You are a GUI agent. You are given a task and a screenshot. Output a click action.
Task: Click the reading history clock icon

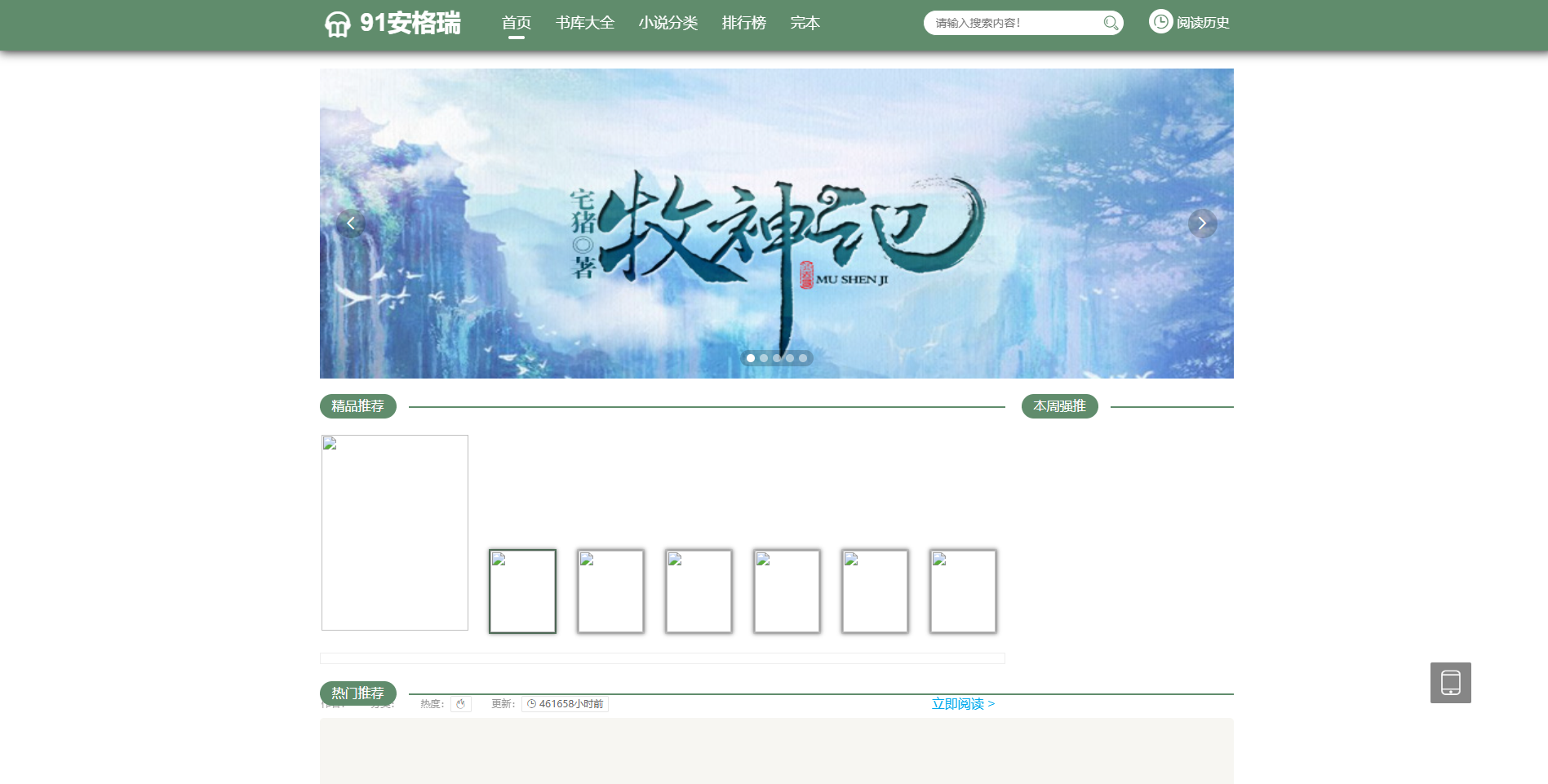(x=1160, y=22)
